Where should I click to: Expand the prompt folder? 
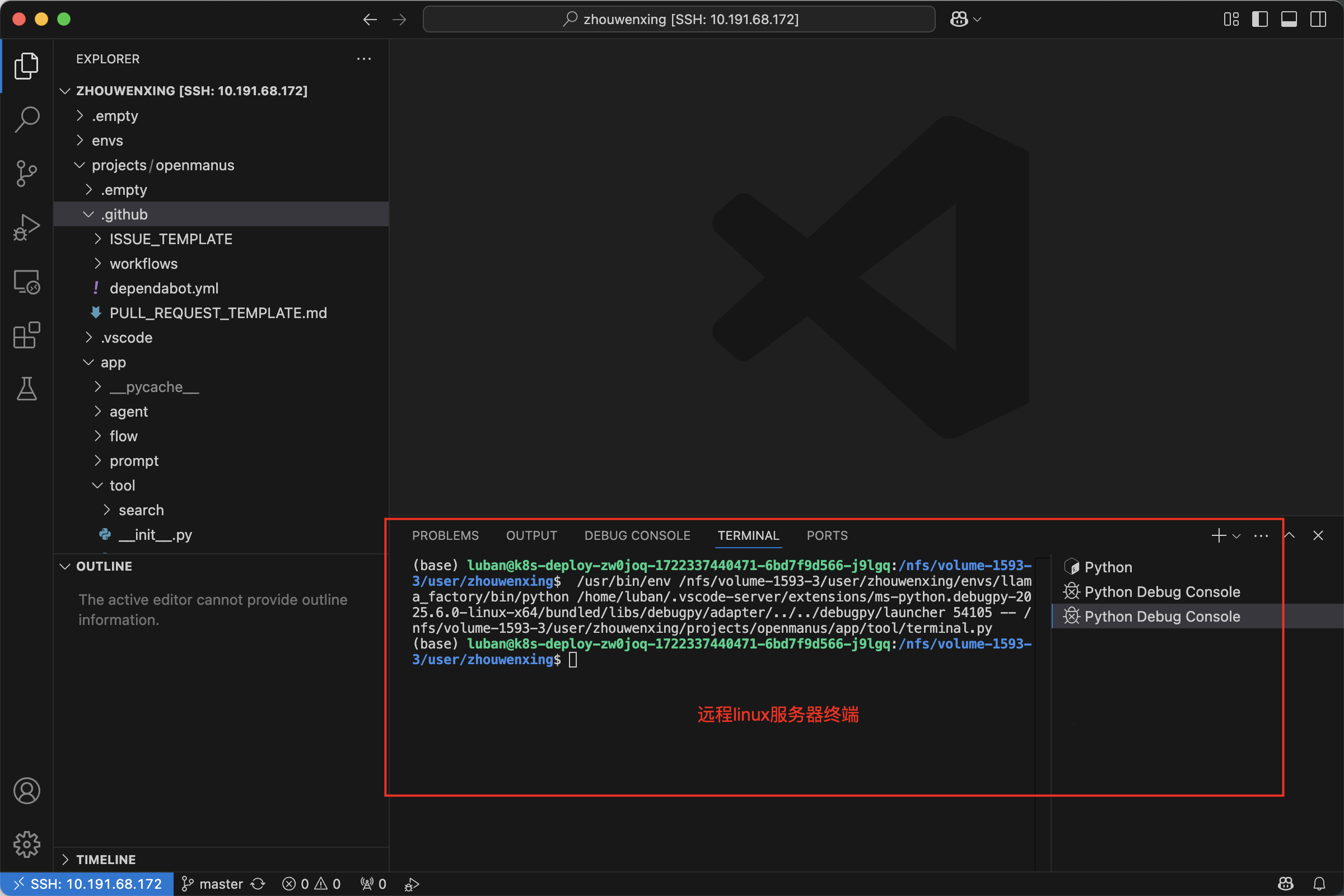(221, 460)
